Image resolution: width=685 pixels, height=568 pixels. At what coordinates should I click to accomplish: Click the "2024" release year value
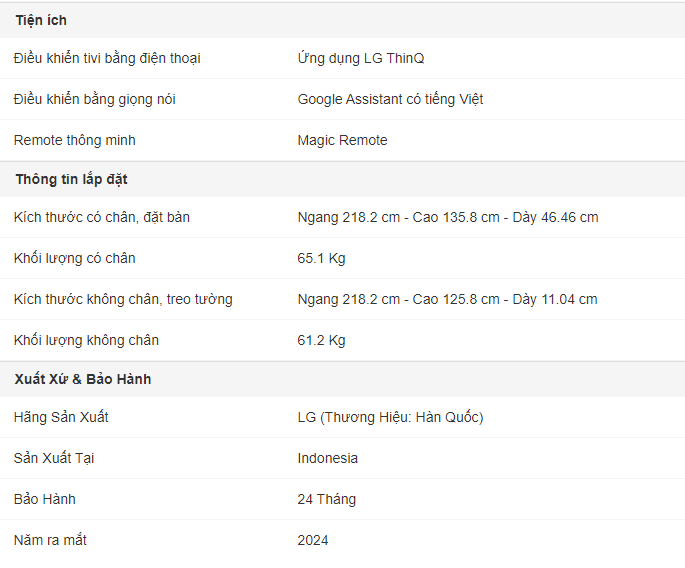313,540
